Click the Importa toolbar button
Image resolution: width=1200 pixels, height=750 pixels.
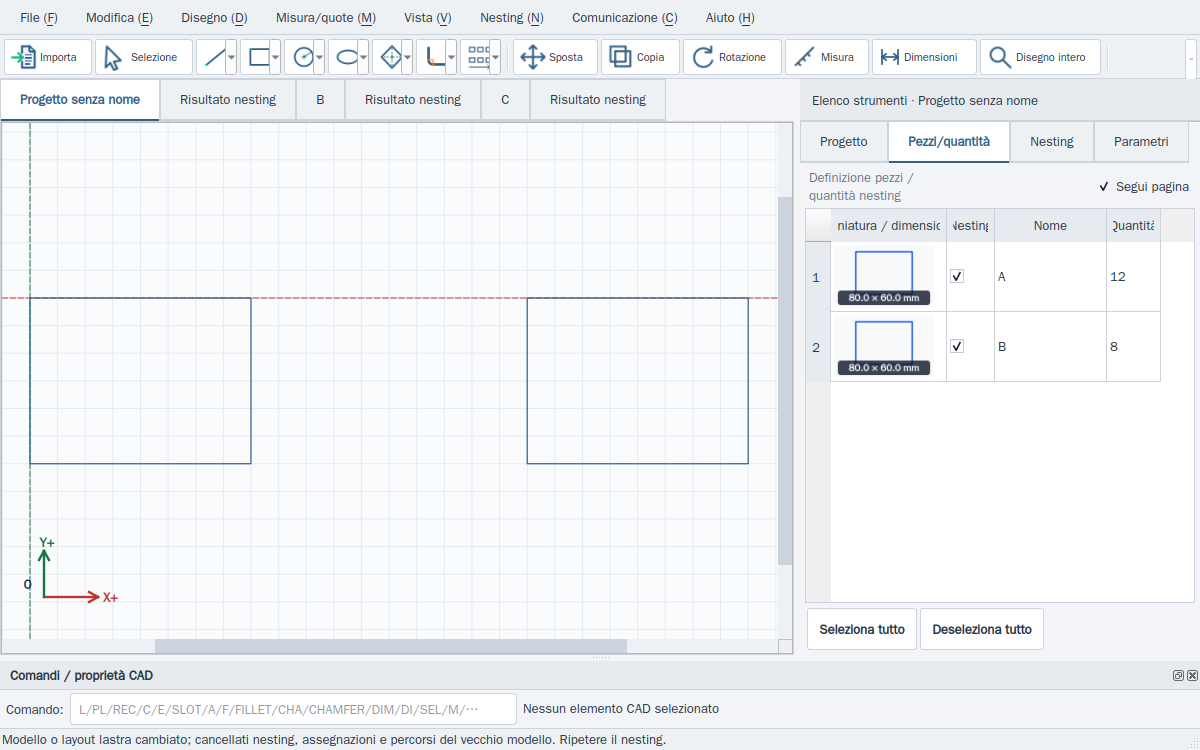click(x=48, y=57)
